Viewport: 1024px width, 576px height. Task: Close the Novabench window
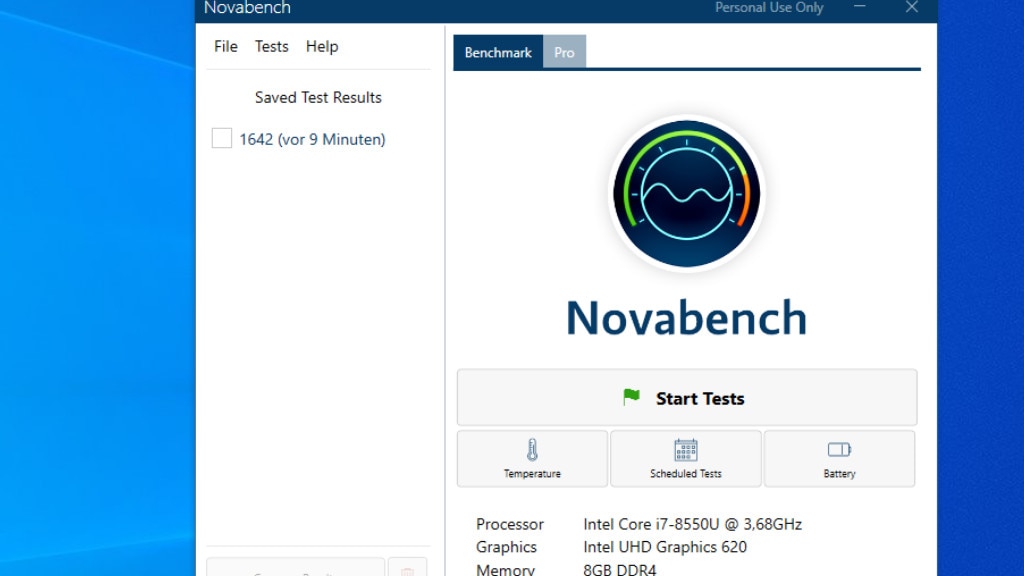point(912,7)
